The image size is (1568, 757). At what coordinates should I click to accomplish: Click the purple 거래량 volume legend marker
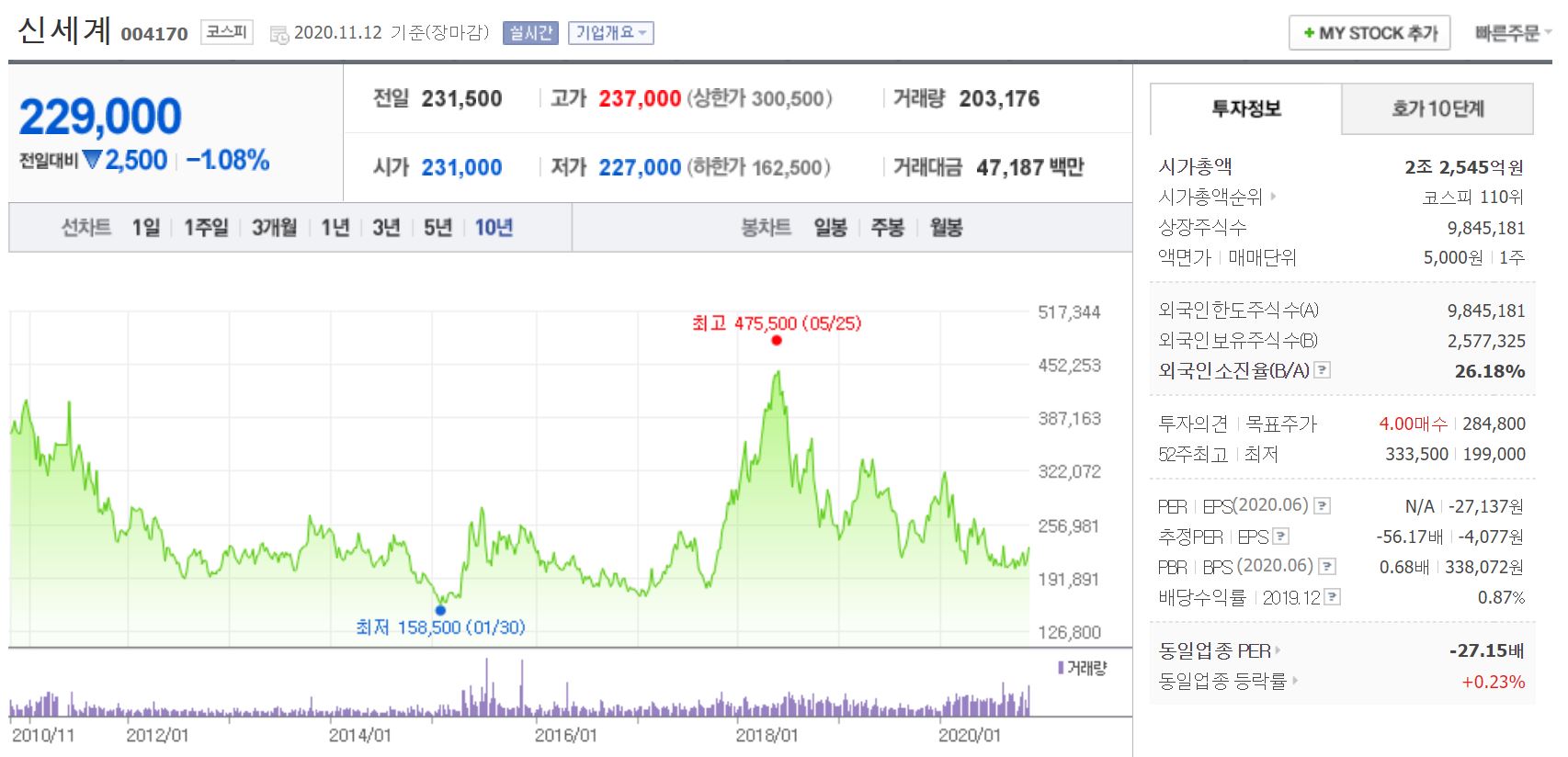pos(1061,669)
